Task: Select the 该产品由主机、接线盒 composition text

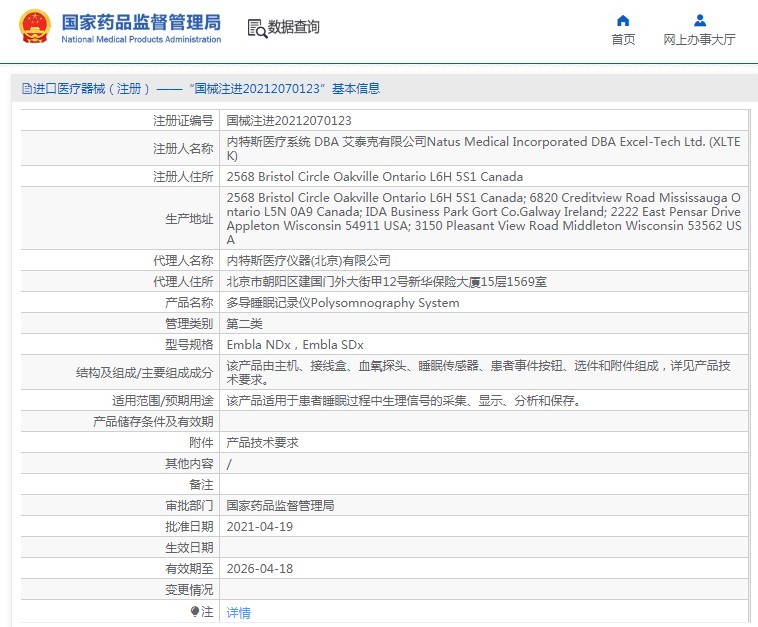Action: tap(479, 373)
